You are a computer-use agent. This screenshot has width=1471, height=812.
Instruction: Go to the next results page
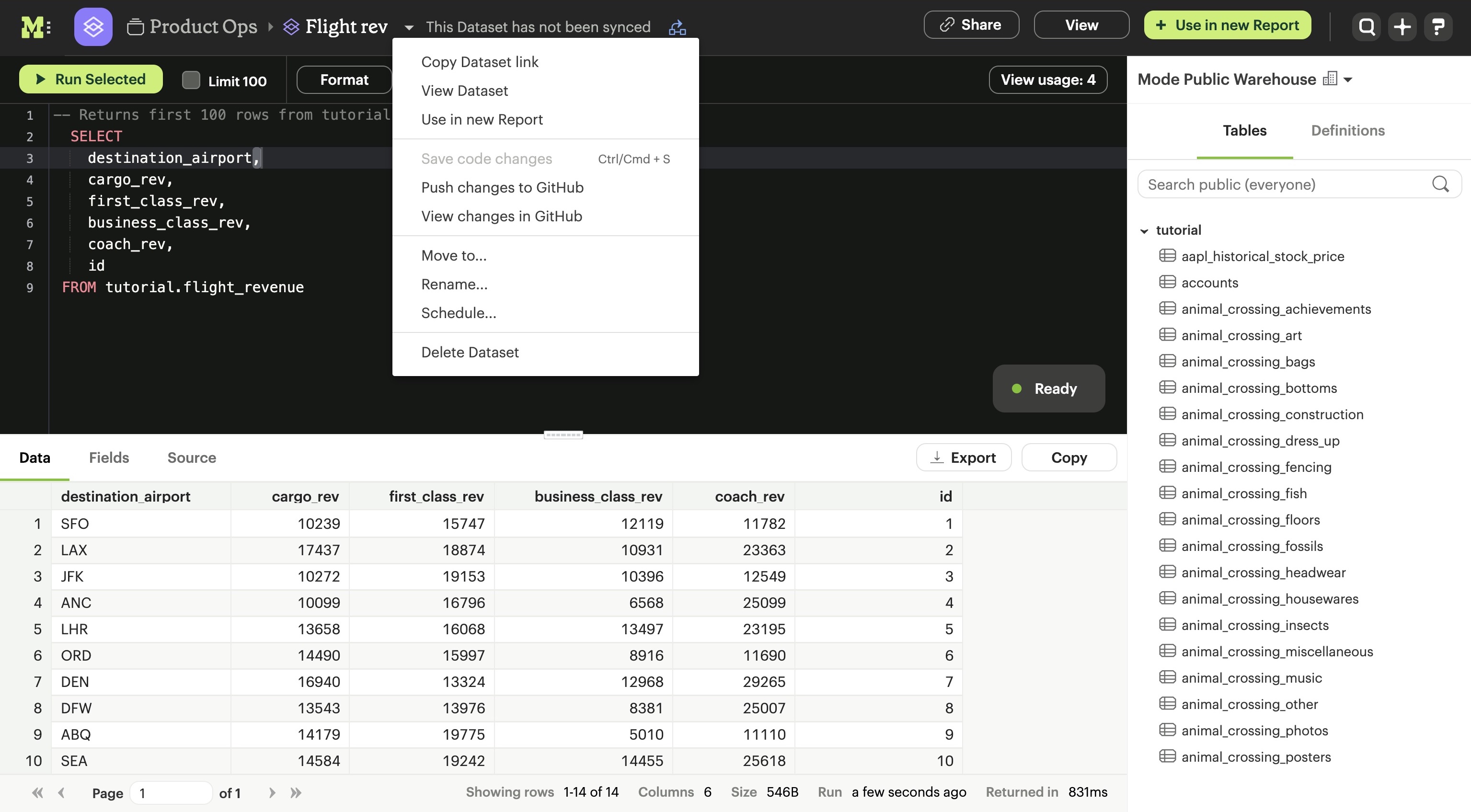[x=272, y=792]
